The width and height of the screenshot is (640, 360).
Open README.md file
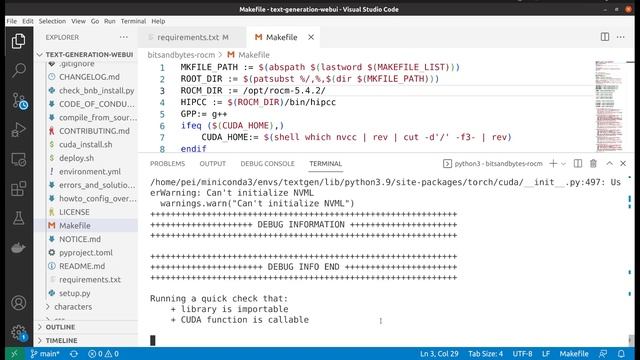[x=82, y=266]
